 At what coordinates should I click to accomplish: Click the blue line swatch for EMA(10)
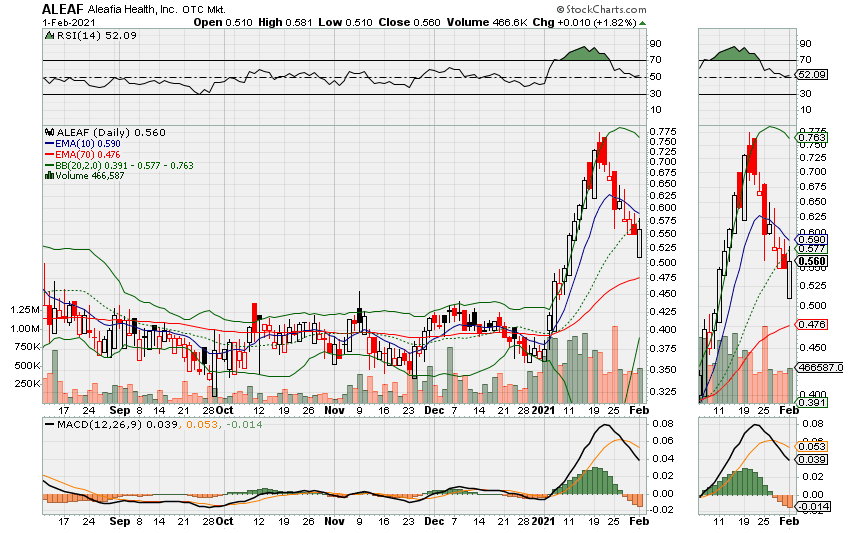point(49,144)
